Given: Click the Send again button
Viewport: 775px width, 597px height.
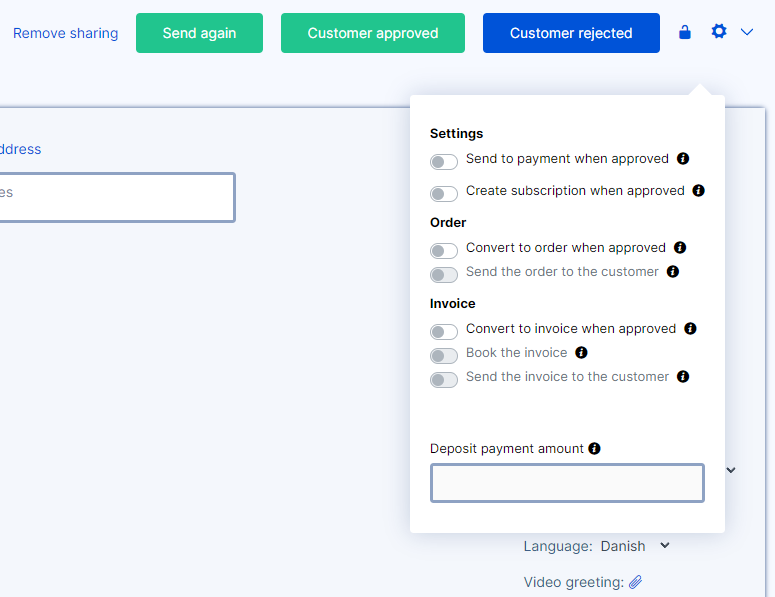Looking at the screenshot, I should pyautogui.click(x=199, y=33).
